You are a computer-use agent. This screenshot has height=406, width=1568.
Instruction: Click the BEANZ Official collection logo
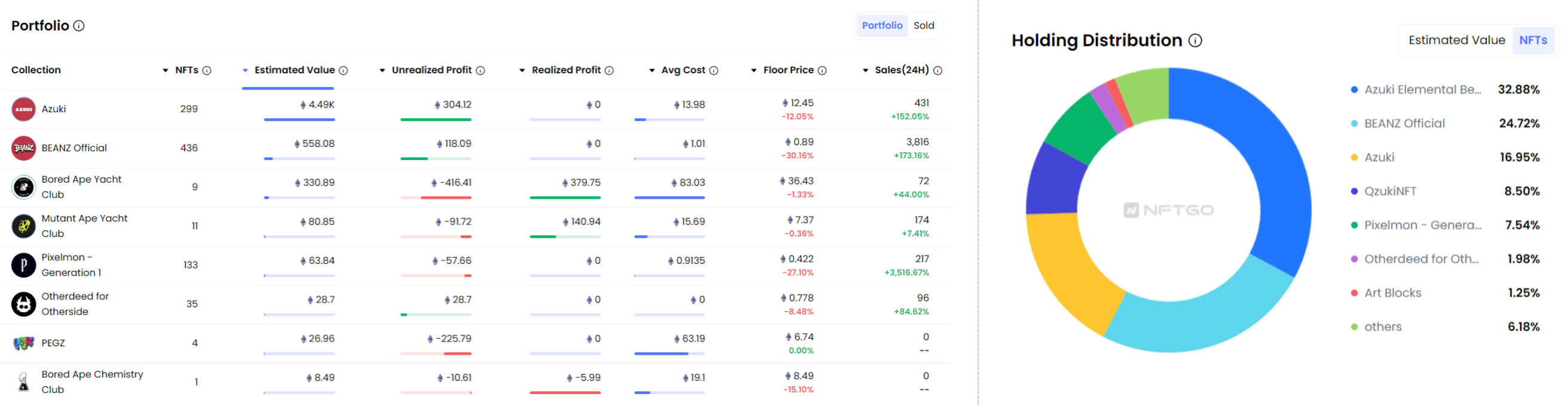point(24,148)
